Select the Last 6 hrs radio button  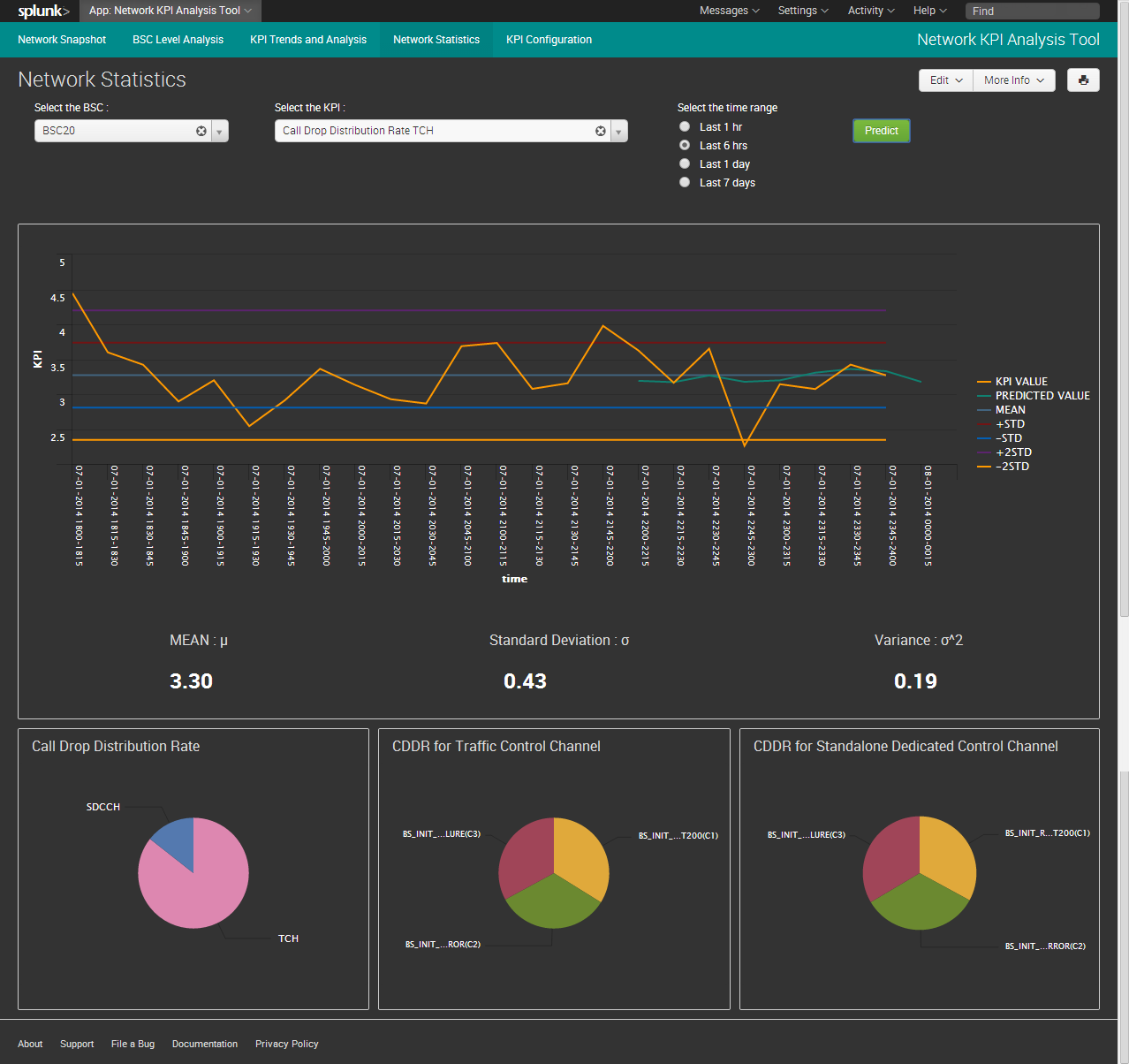tap(685, 145)
